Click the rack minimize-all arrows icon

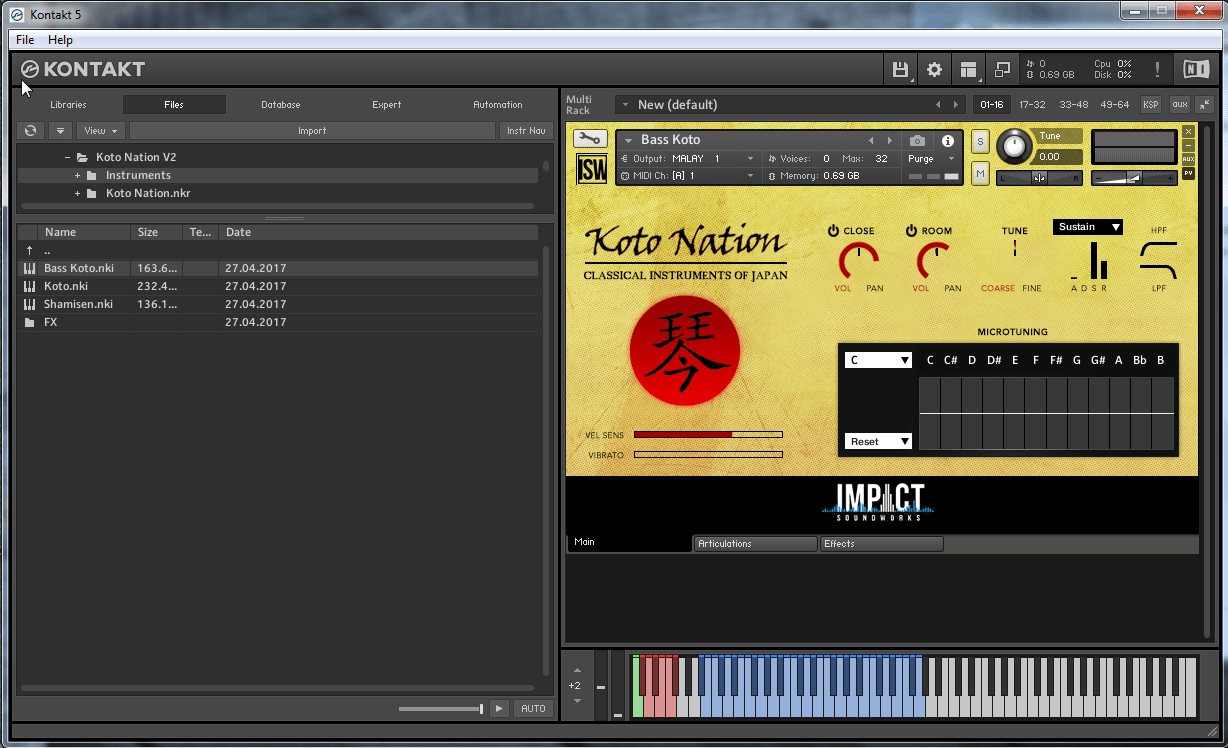pos(1204,105)
